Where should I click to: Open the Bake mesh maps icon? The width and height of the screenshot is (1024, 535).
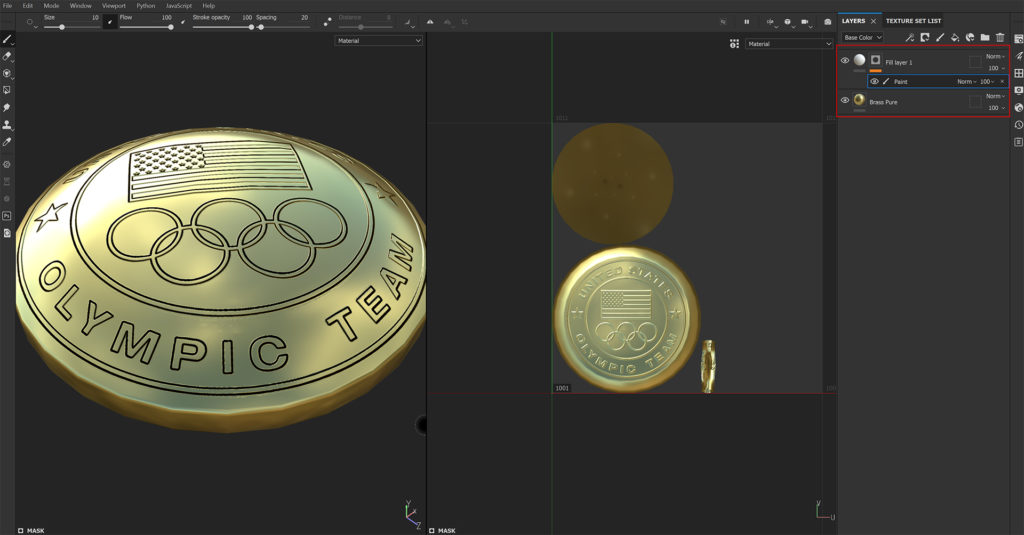(x=7, y=165)
